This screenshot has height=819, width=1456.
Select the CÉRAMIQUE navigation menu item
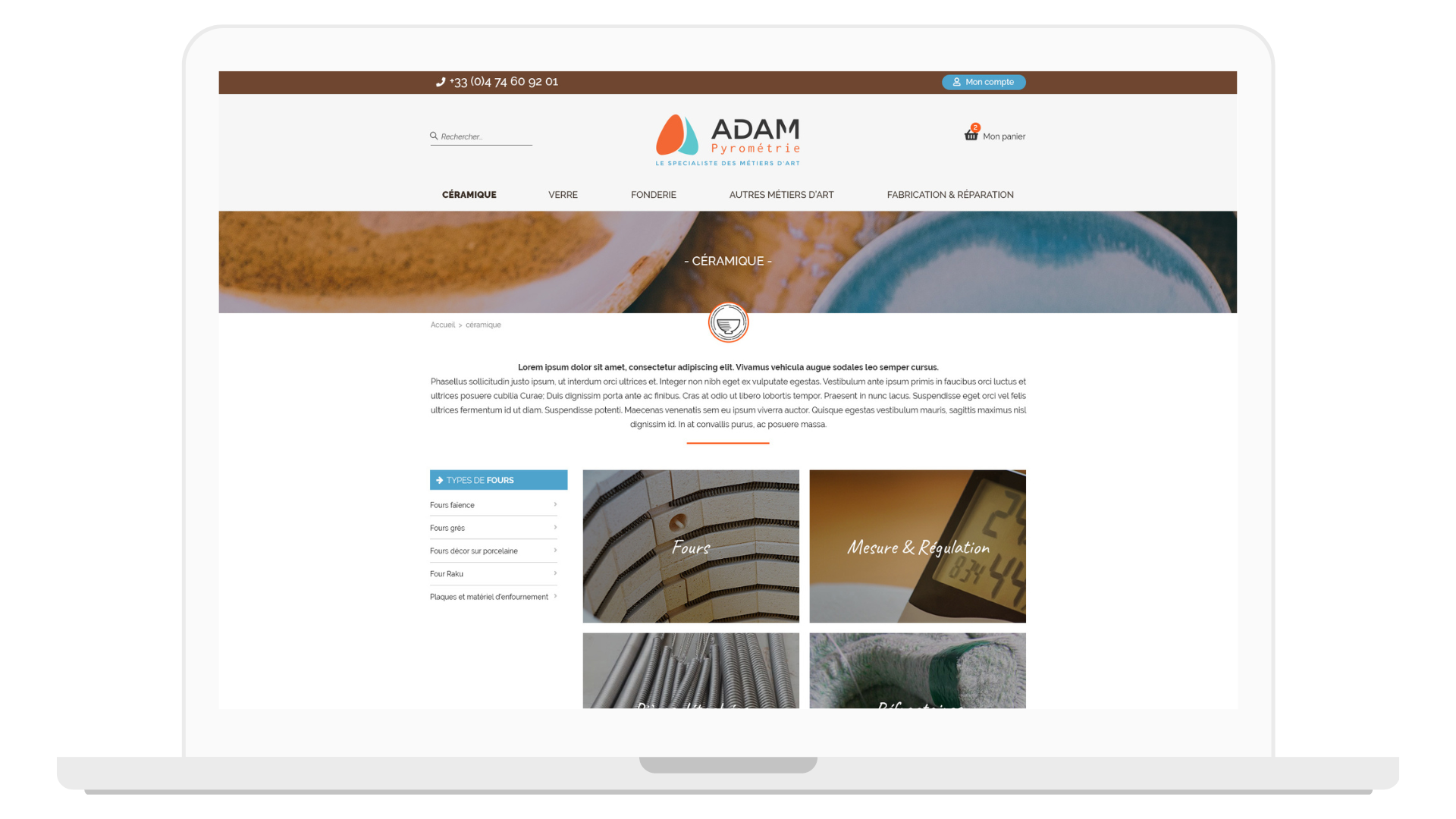(x=468, y=194)
